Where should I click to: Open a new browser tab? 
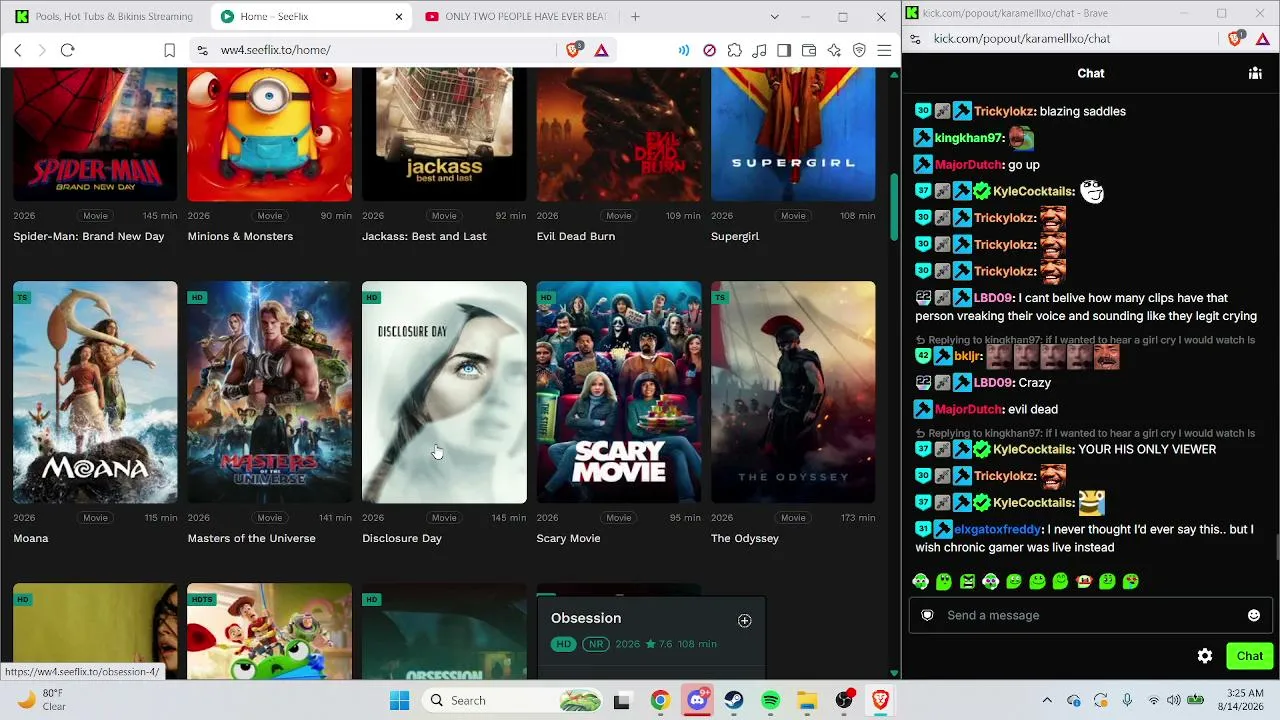click(x=635, y=16)
